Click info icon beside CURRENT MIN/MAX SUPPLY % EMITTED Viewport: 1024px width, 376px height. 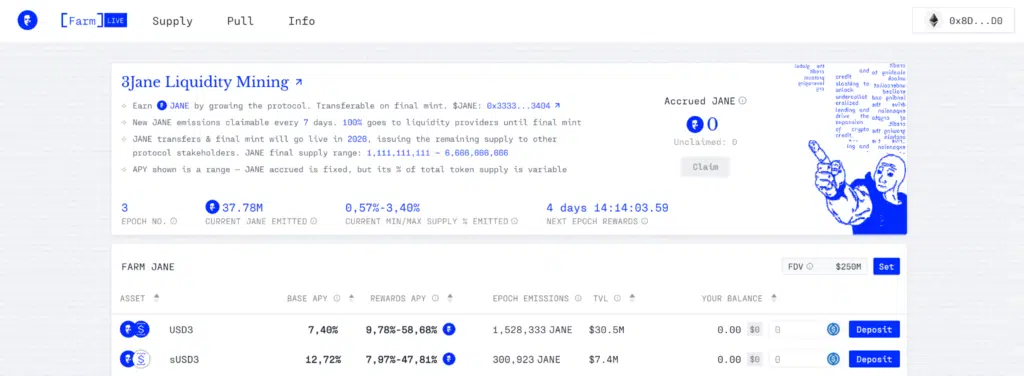tap(515, 221)
